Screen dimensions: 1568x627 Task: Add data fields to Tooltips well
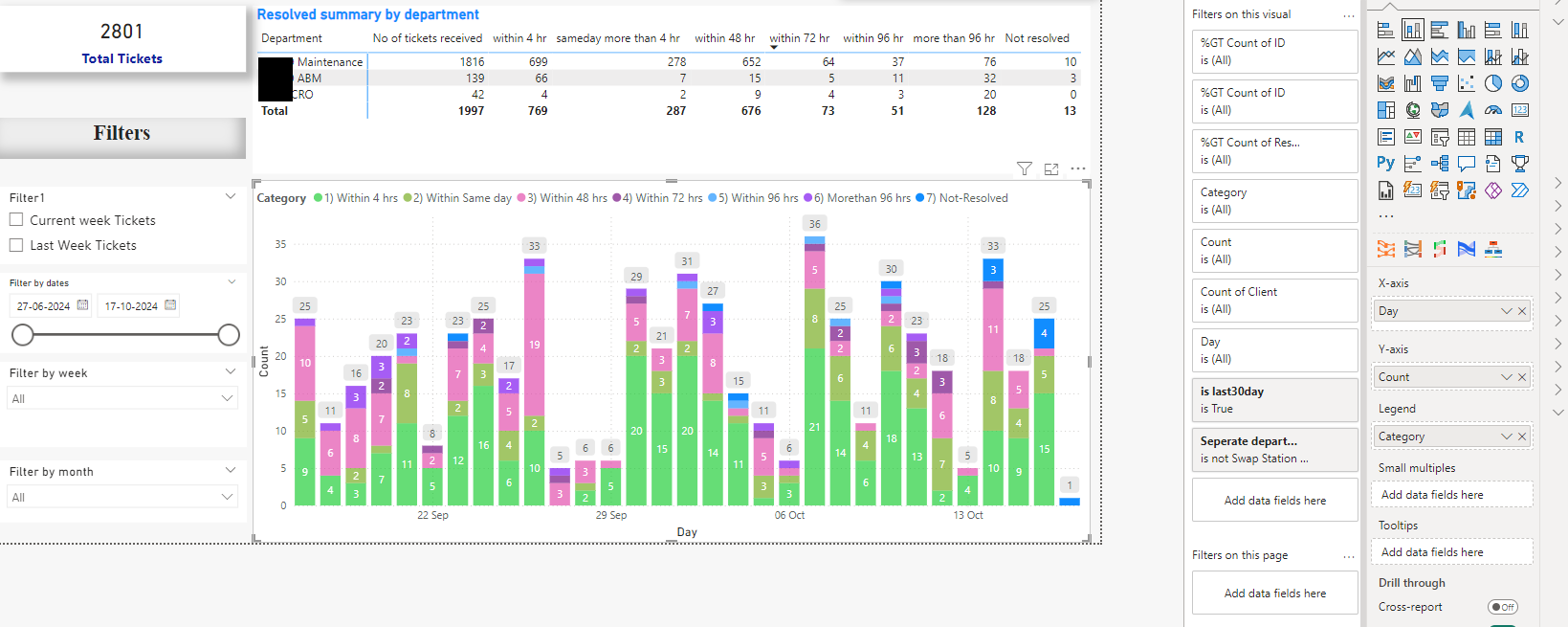click(1453, 552)
